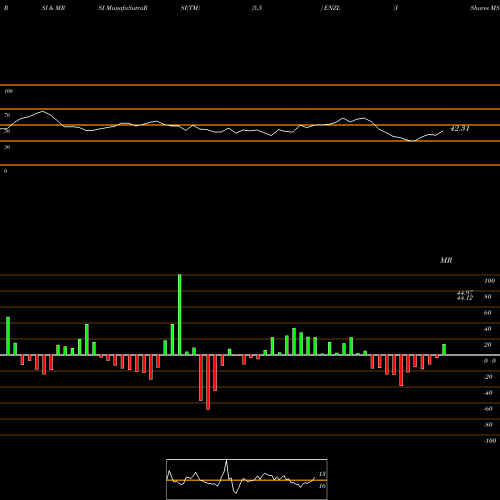Click the RSI line end point near 42.31

pos(443,131)
